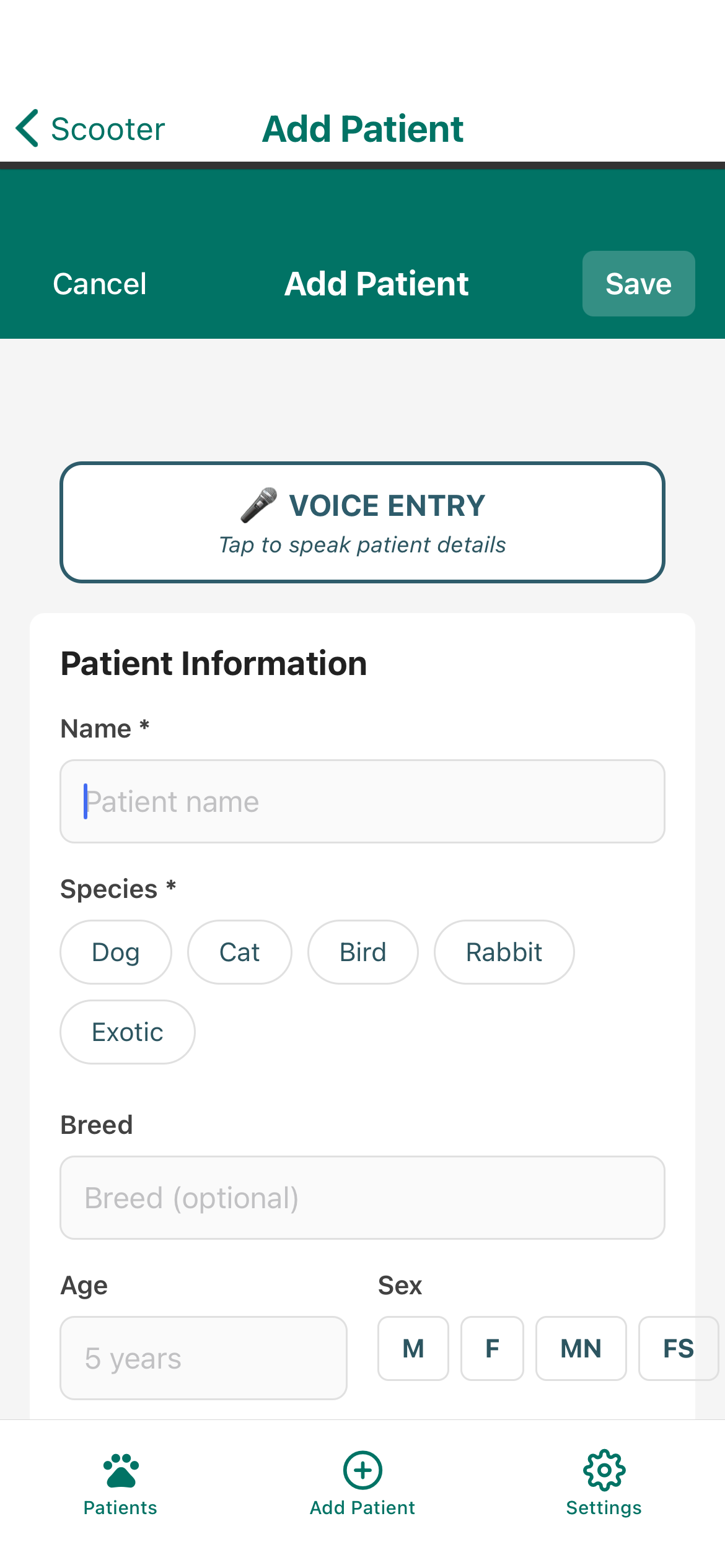The height and width of the screenshot is (1568, 725).
Task: Choose F under the Sex section
Action: coord(492,1349)
